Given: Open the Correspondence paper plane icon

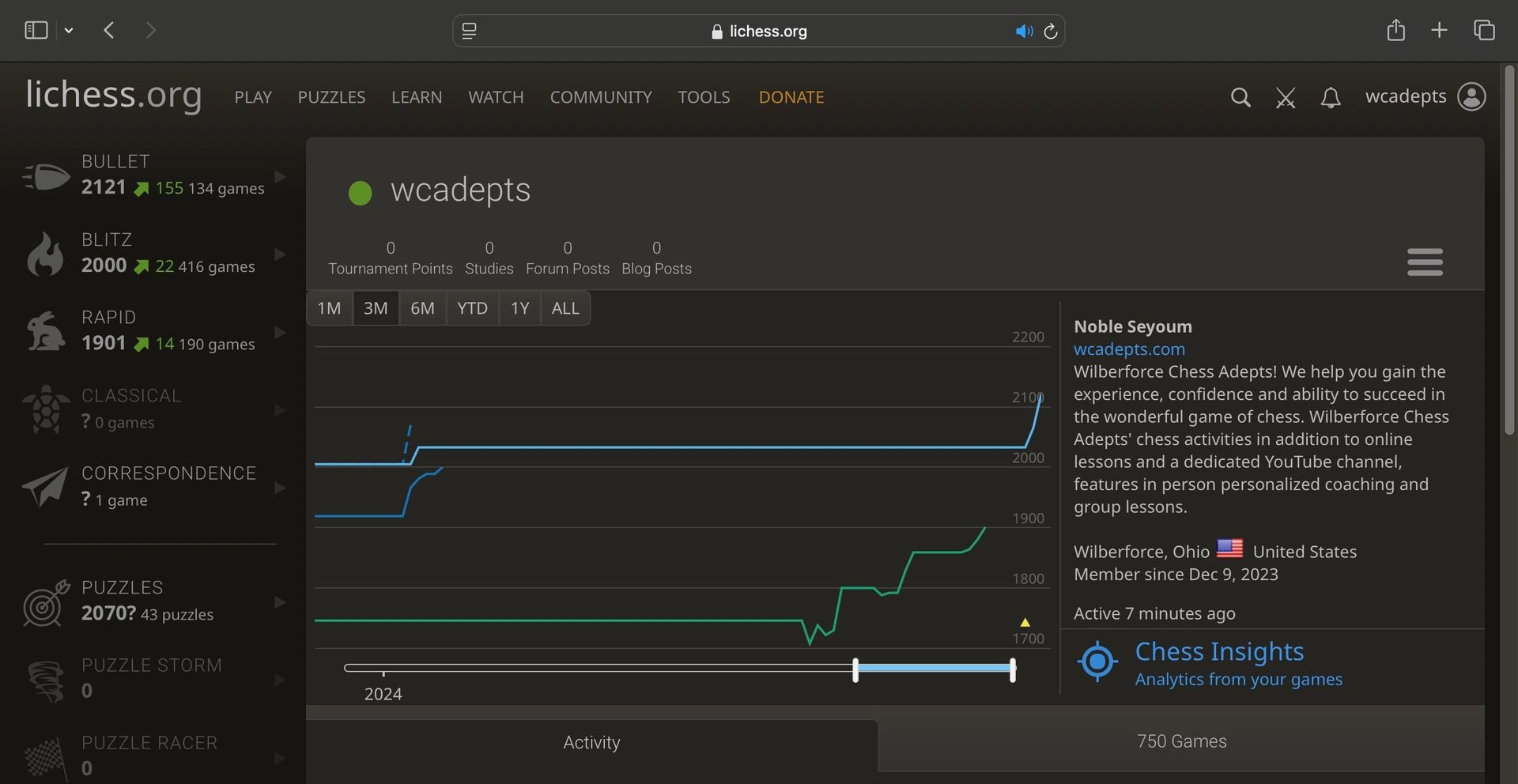Looking at the screenshot, I should (x=46, y=486).
